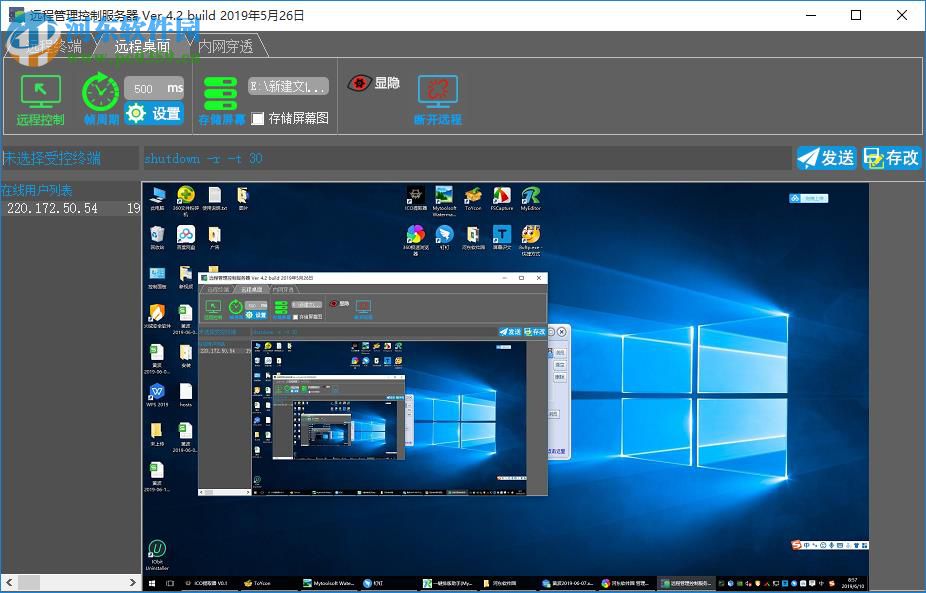Open 设置 with the gear button
The width and height of the screenshot is (926, 593).
tap(154, 114)
